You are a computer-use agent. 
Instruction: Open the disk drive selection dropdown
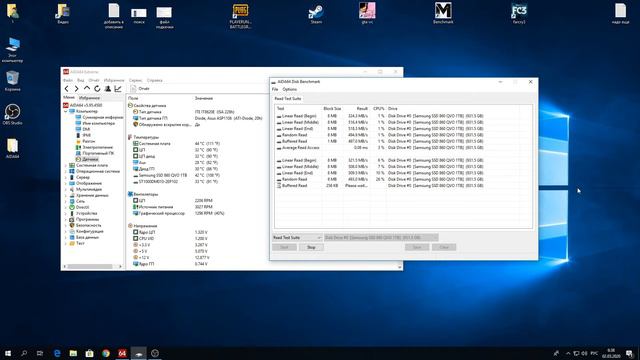point(381,238)
